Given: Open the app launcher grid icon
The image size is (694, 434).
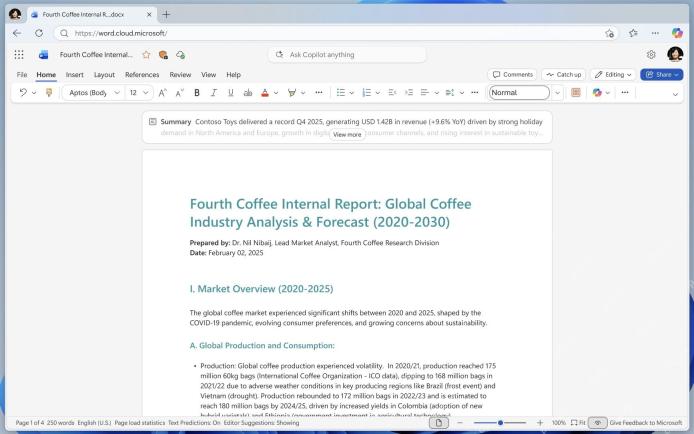Looking at the screenshot, I should 19,54.
